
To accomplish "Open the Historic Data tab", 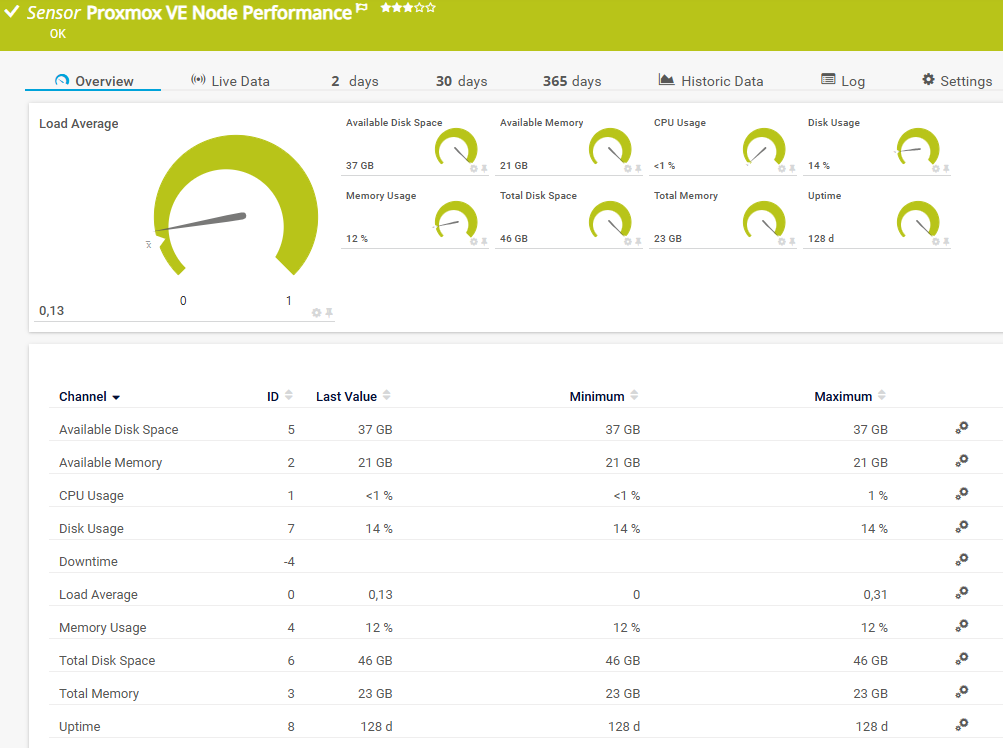I will [x=711, y=81].
